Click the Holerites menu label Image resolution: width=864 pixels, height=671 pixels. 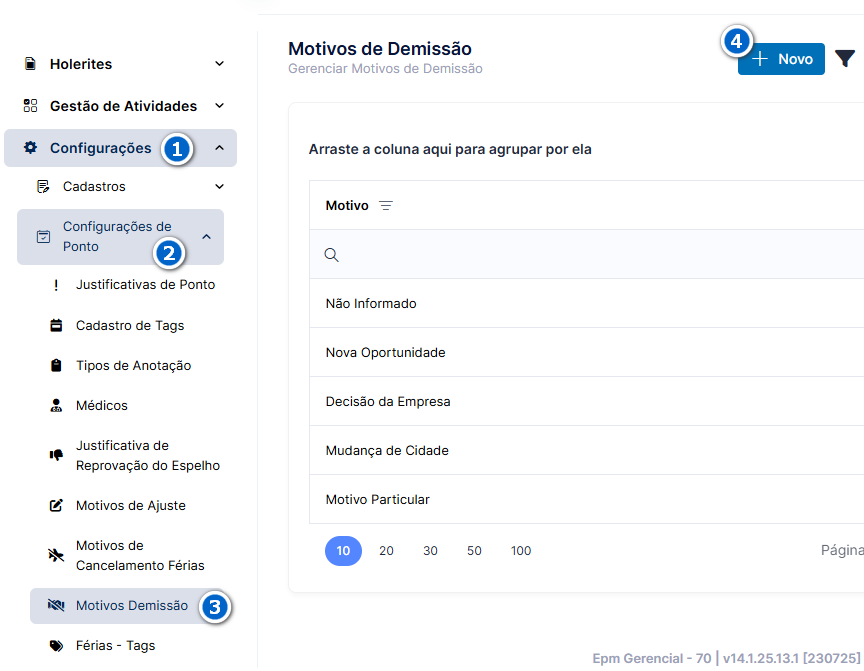(x=81, y=64)
